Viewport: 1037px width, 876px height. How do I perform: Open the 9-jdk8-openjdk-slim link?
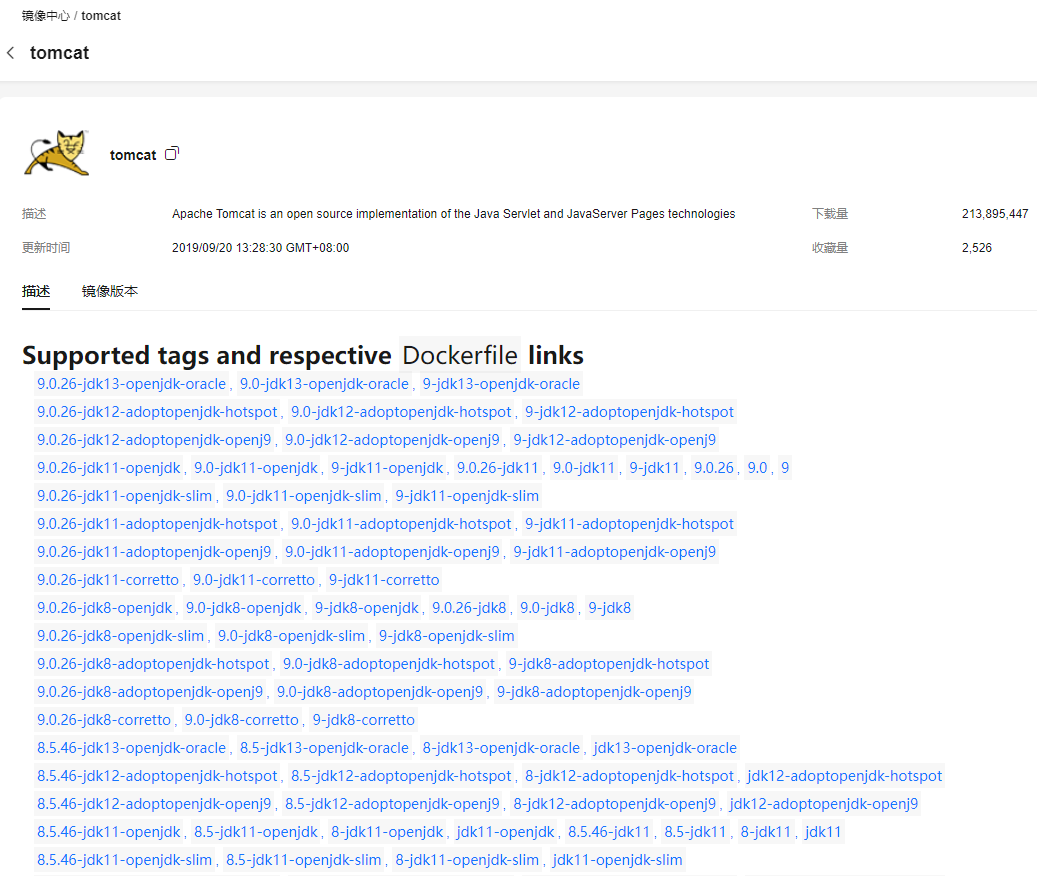(446, 636)
